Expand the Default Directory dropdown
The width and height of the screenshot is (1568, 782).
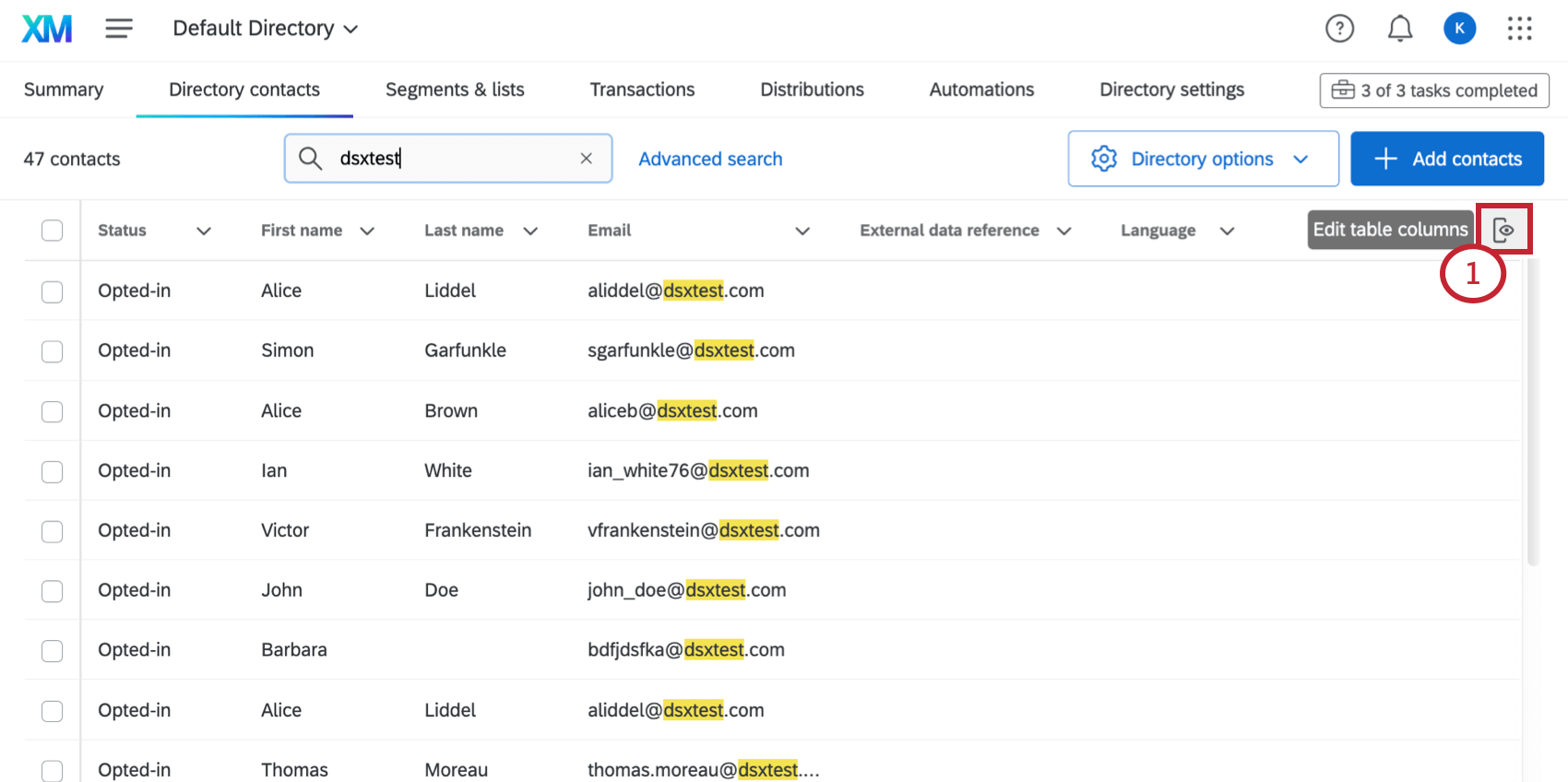click(265, 29)
